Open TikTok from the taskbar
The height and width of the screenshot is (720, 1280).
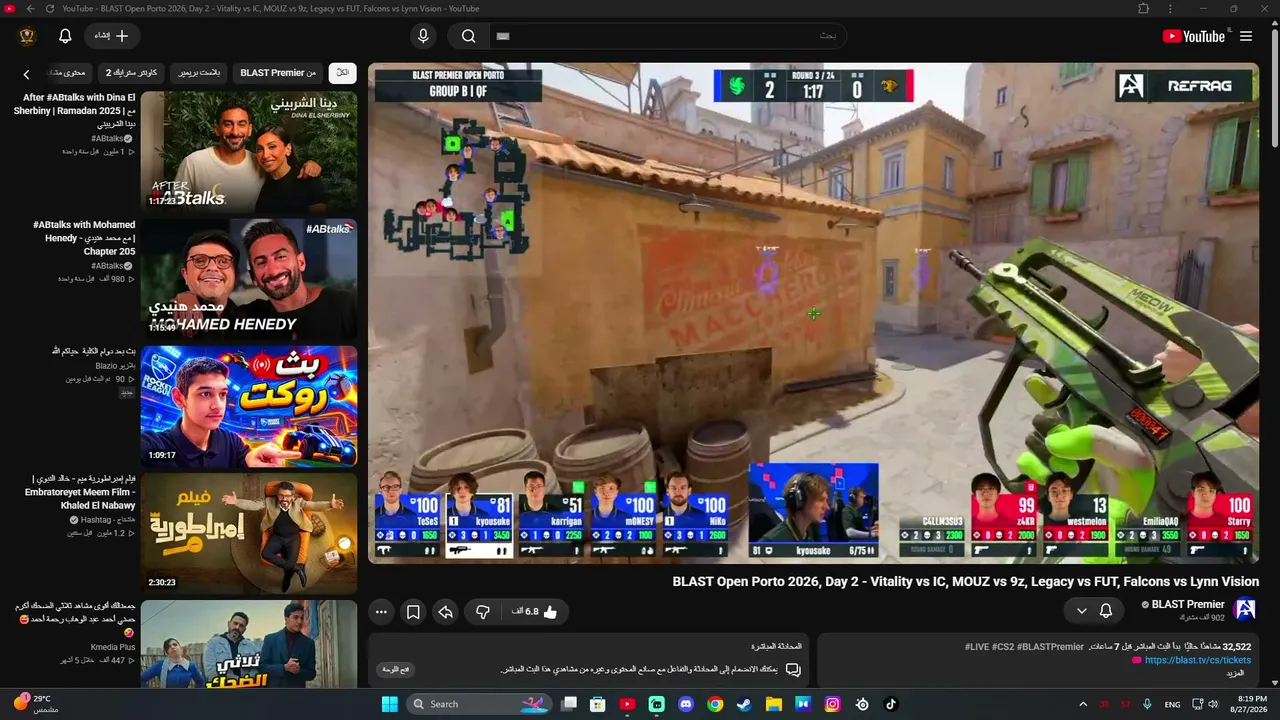(891, 704)
